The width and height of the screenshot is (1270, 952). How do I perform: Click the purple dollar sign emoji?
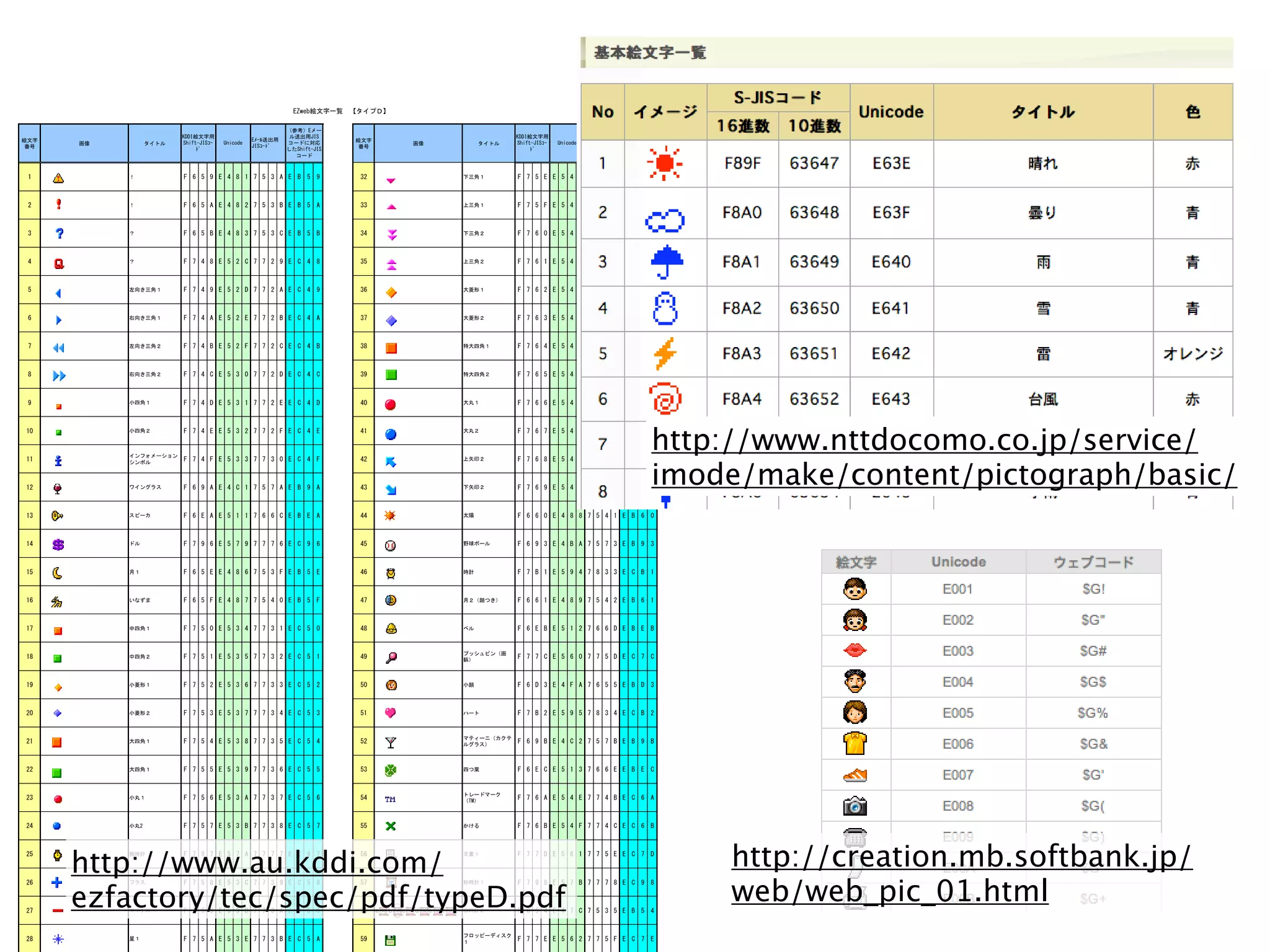click(x=58, y=544)
